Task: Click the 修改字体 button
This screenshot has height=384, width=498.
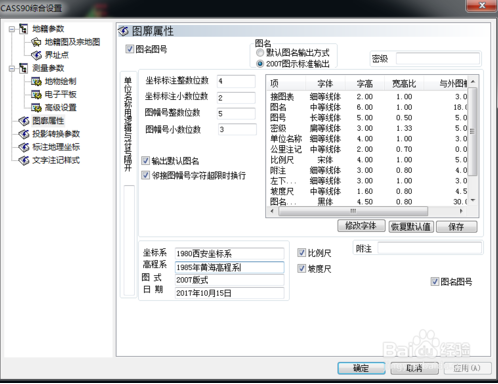Action: tap(361, 226)
